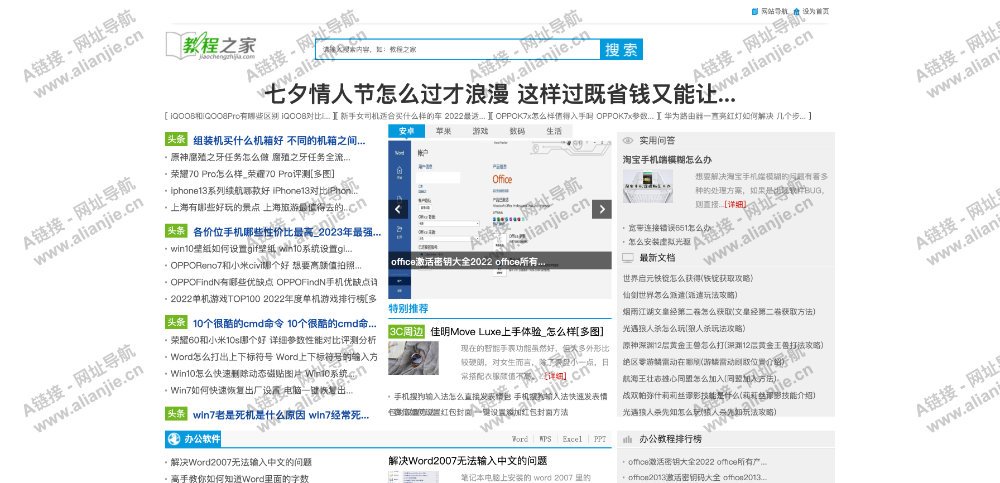Open iQOO8和iQOO8Pro有哪些区别 link

point(249,116)
